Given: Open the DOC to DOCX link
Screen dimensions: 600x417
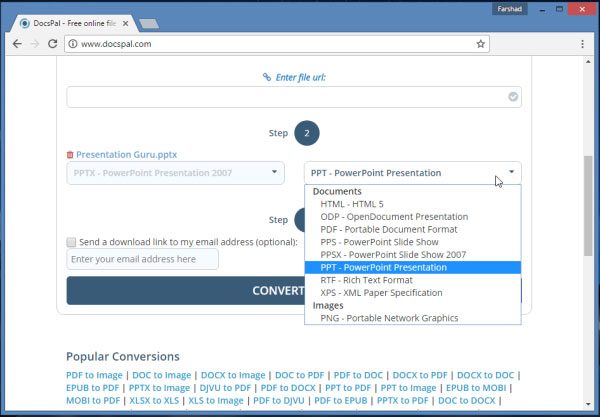Looking at the screenshot, I should (x=466, y=401).
